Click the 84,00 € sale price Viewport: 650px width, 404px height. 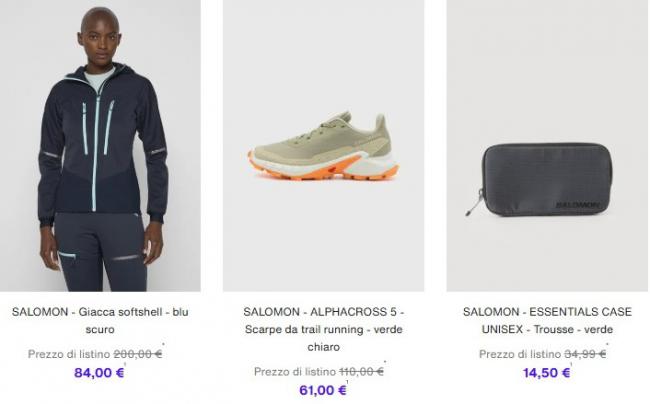click(x=99, y=373)
